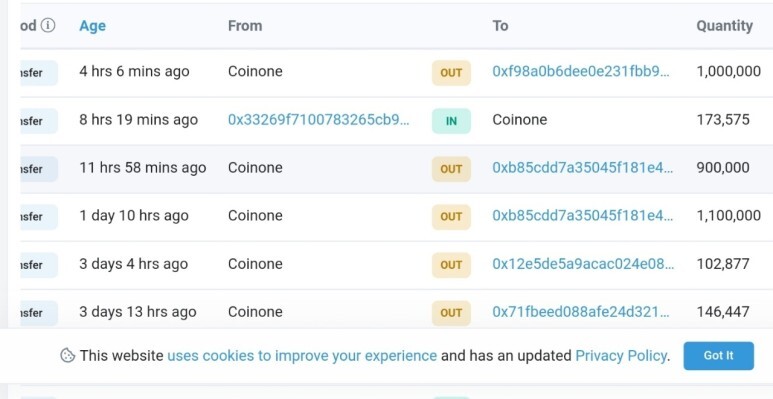Click IN badge for 173,575 transfer
The height and width of the screenshot is (399, 773).
pyautogui.click(x=451, y=121)
